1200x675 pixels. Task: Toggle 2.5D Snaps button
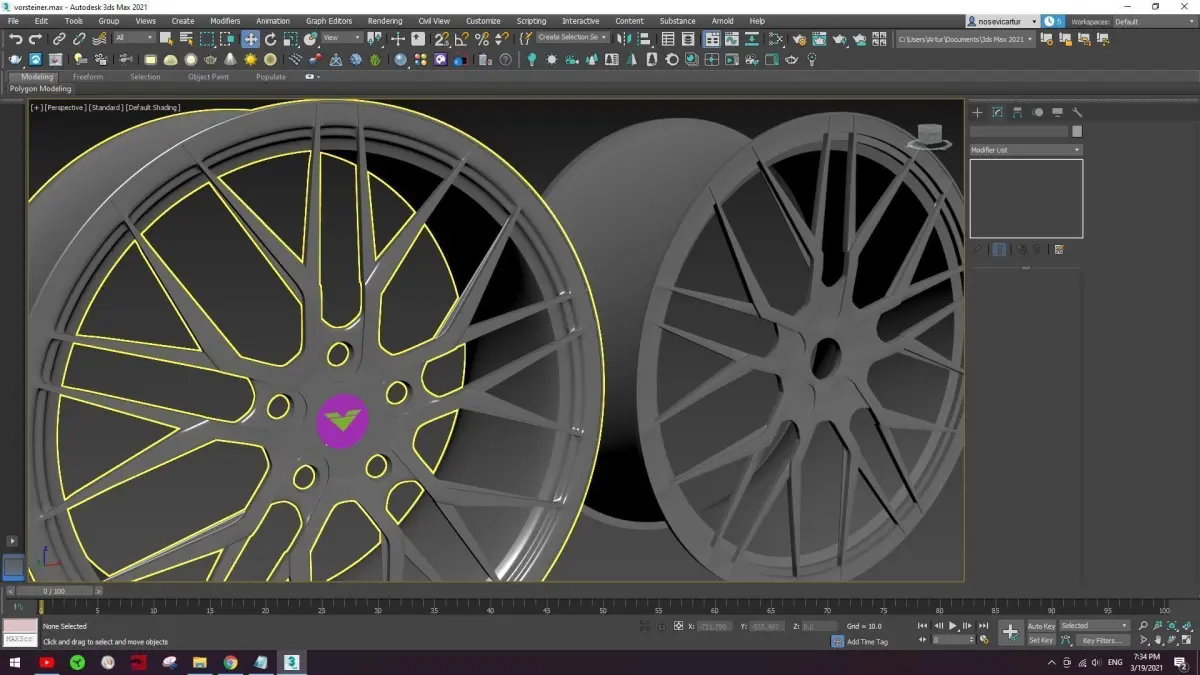tap(441, 38)
